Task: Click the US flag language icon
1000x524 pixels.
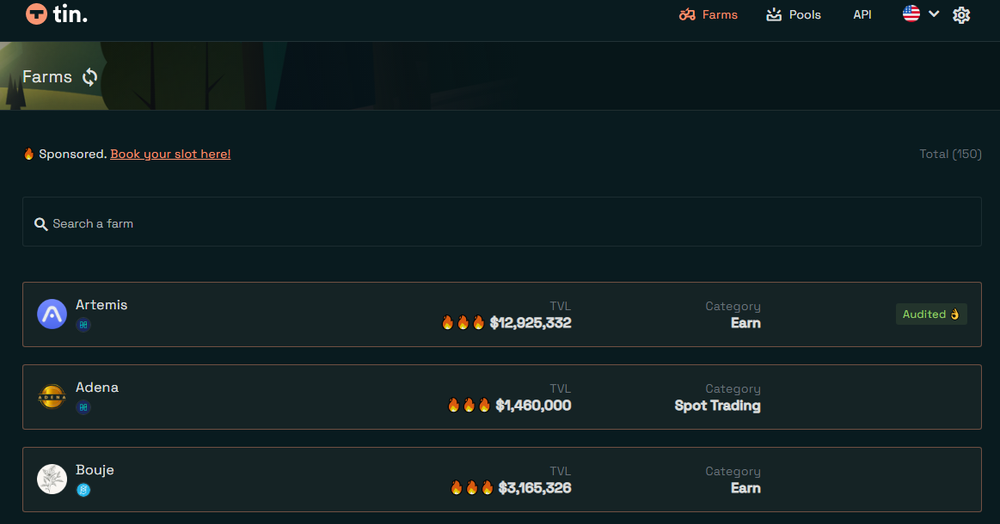Action: [x=911, y=14]
